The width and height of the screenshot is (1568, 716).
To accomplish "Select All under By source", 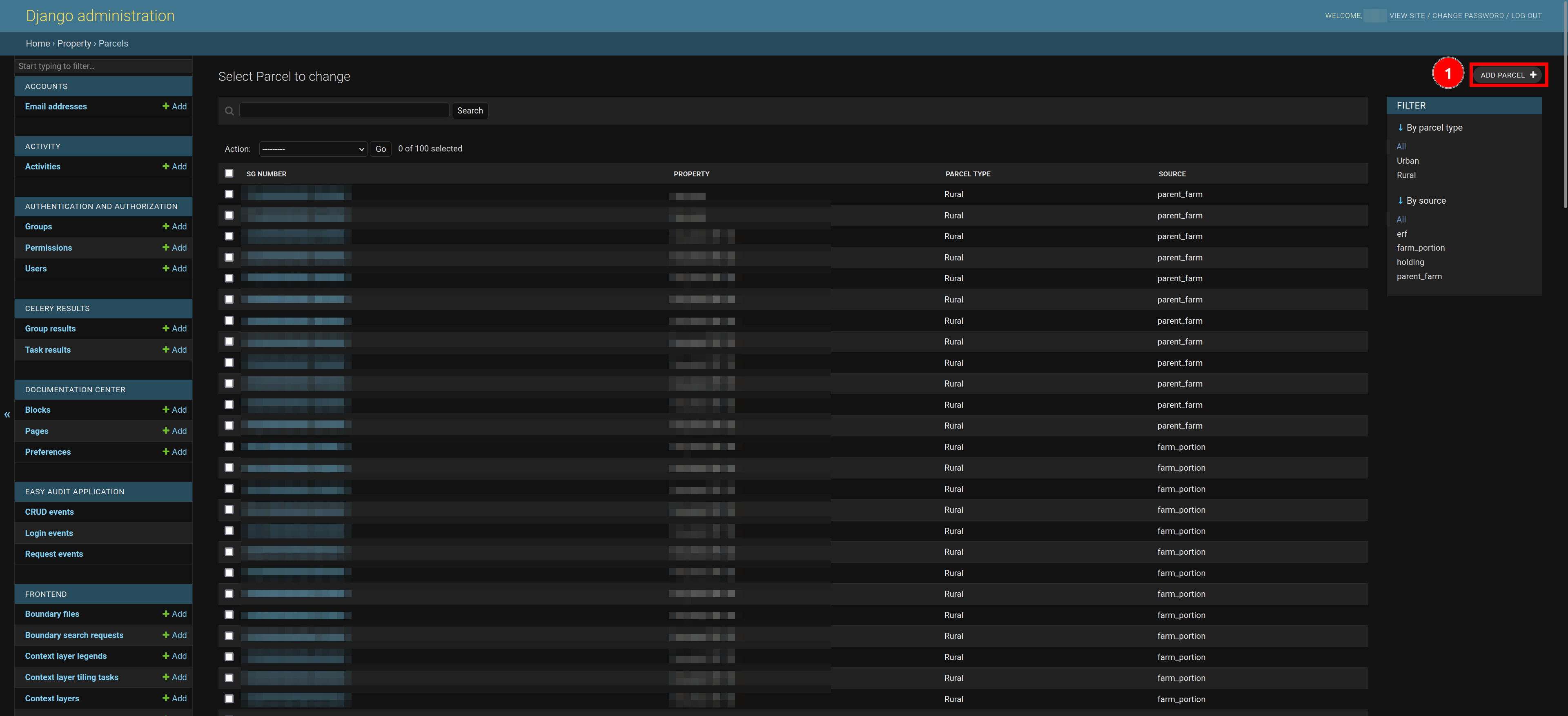I will pos(1401,220).
